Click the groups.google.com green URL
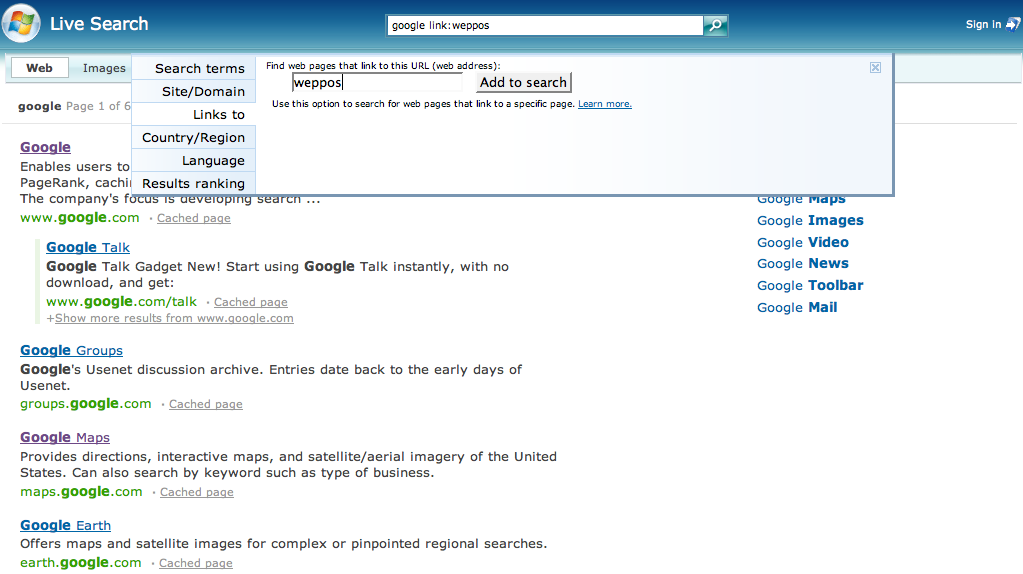Viewport: 1023px width, 574px height. pos(85,404)
